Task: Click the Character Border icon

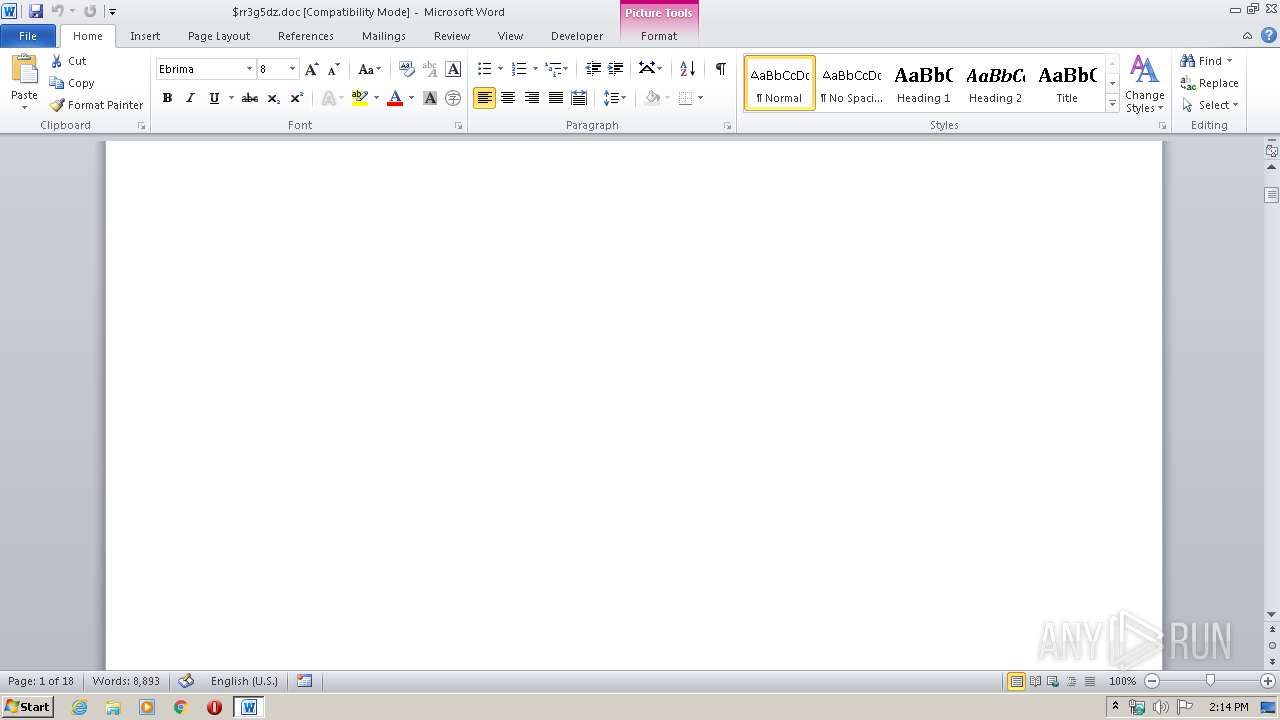Action: tap(453, 69)
